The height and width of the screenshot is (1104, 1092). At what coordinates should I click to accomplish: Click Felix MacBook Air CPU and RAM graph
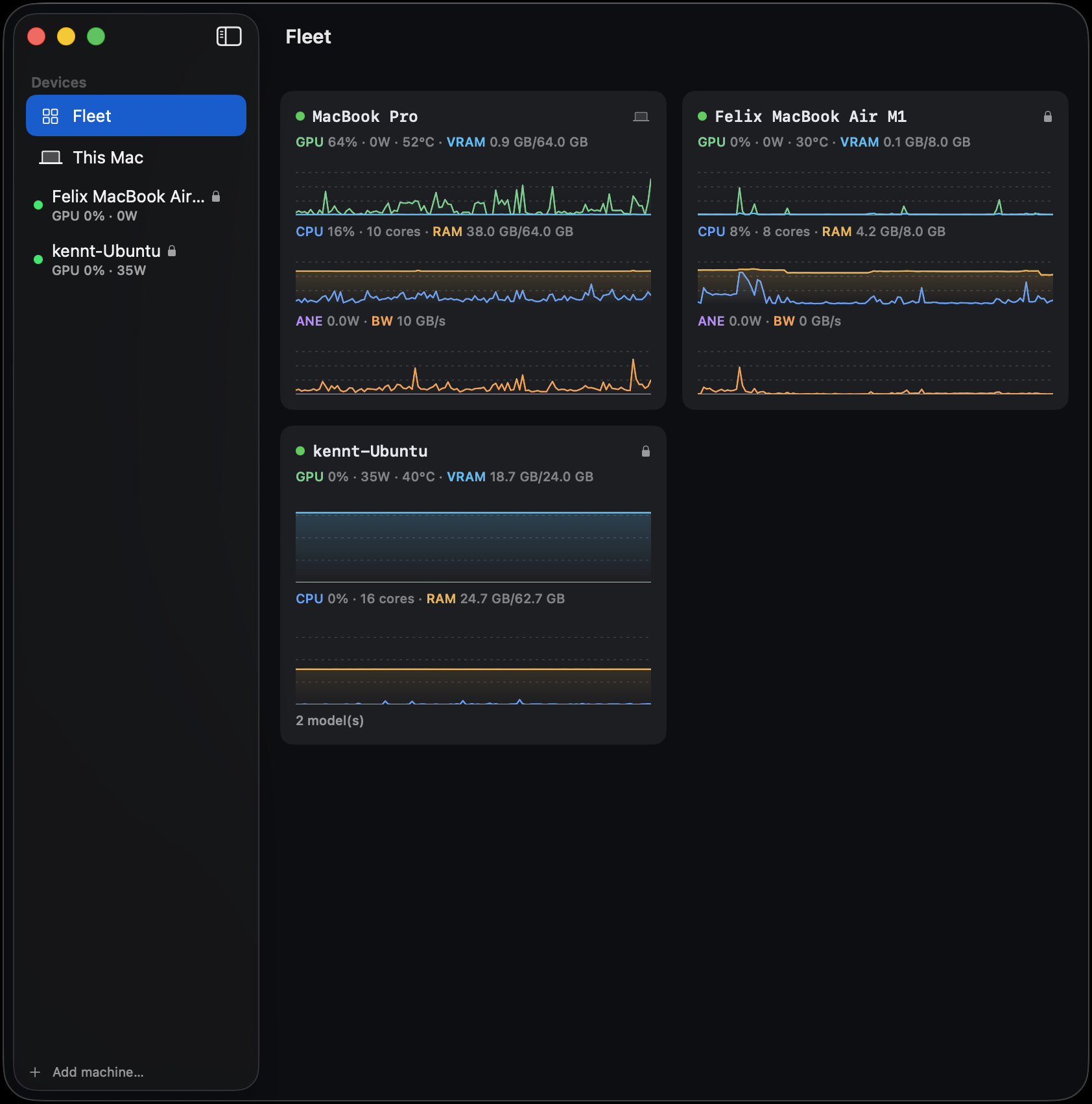tap(875, 283)
